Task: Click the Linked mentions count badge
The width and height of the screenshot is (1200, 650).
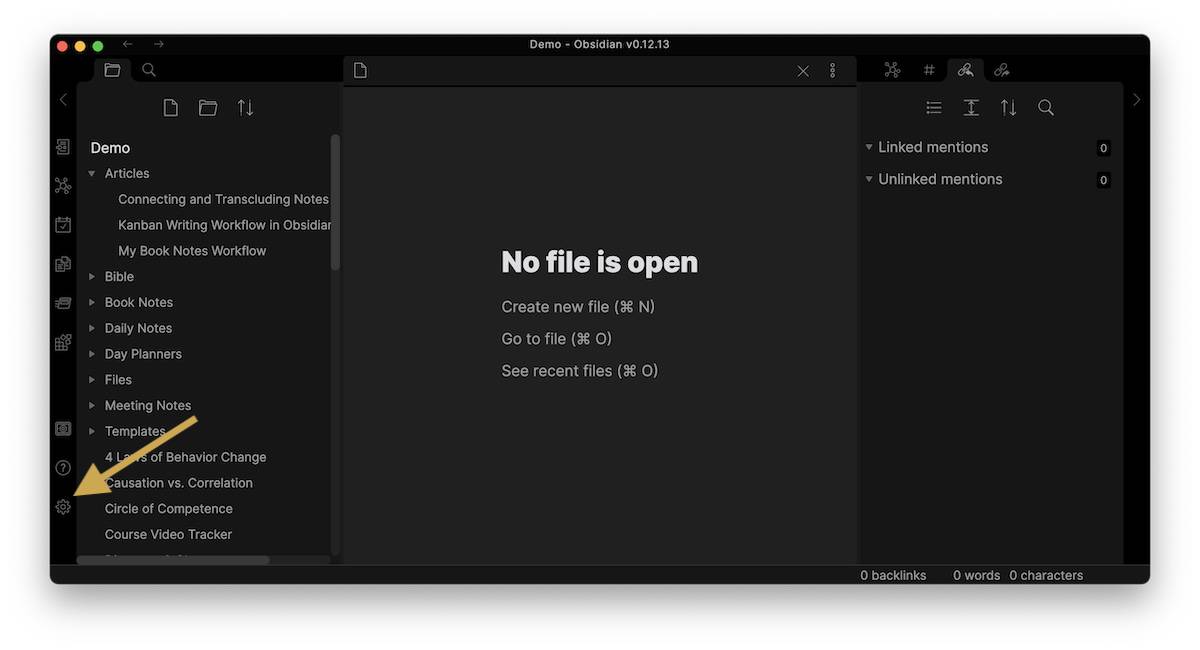Action: 1103,148
